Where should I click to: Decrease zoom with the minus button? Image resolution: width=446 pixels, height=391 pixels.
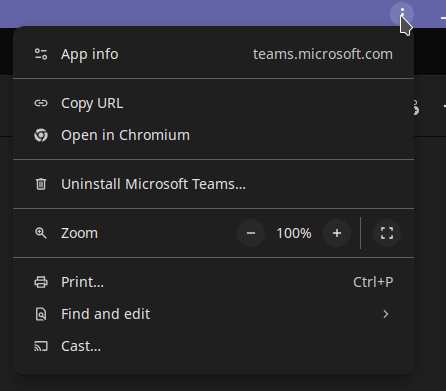(x=251, y=233)
